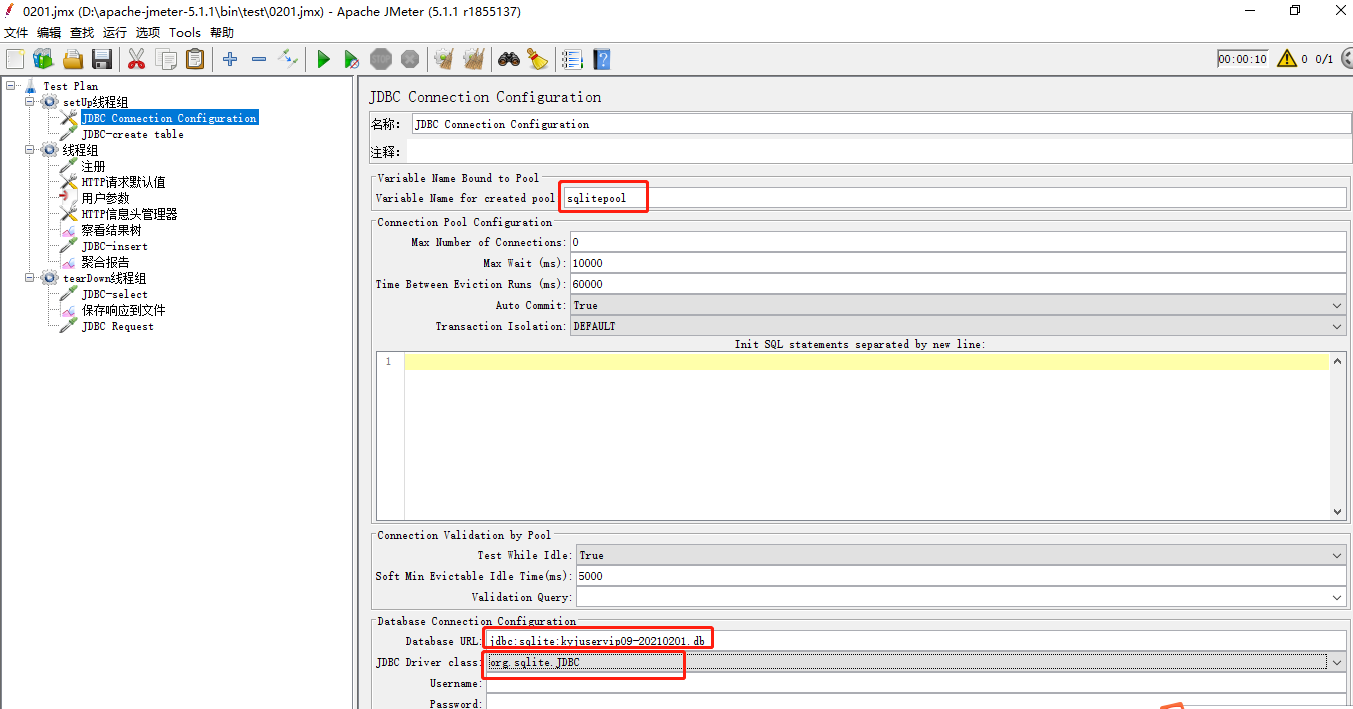Click the elapsed time display 00:00:10
1353x709 pixels.
tap(1242, 58)
